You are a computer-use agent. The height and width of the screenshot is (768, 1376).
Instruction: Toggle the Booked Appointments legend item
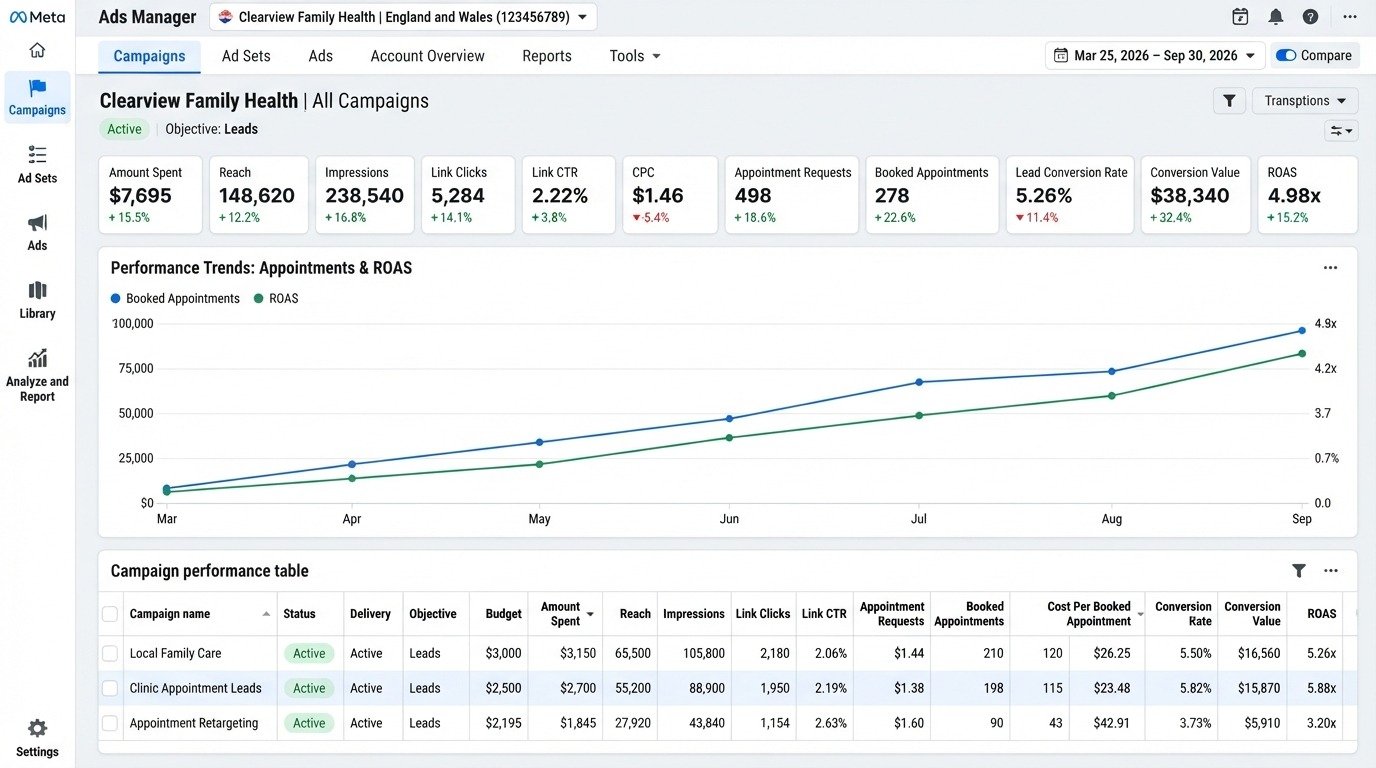pos(175,299)
